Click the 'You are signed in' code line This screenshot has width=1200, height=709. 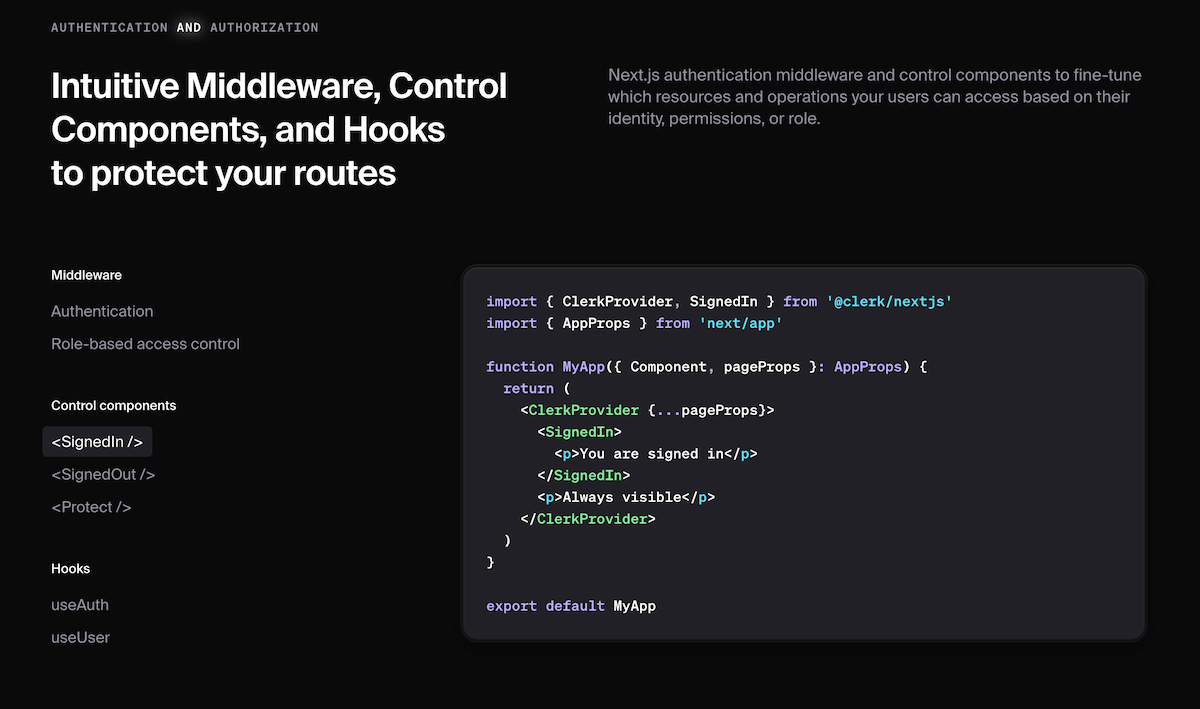(x=656, y=454)
